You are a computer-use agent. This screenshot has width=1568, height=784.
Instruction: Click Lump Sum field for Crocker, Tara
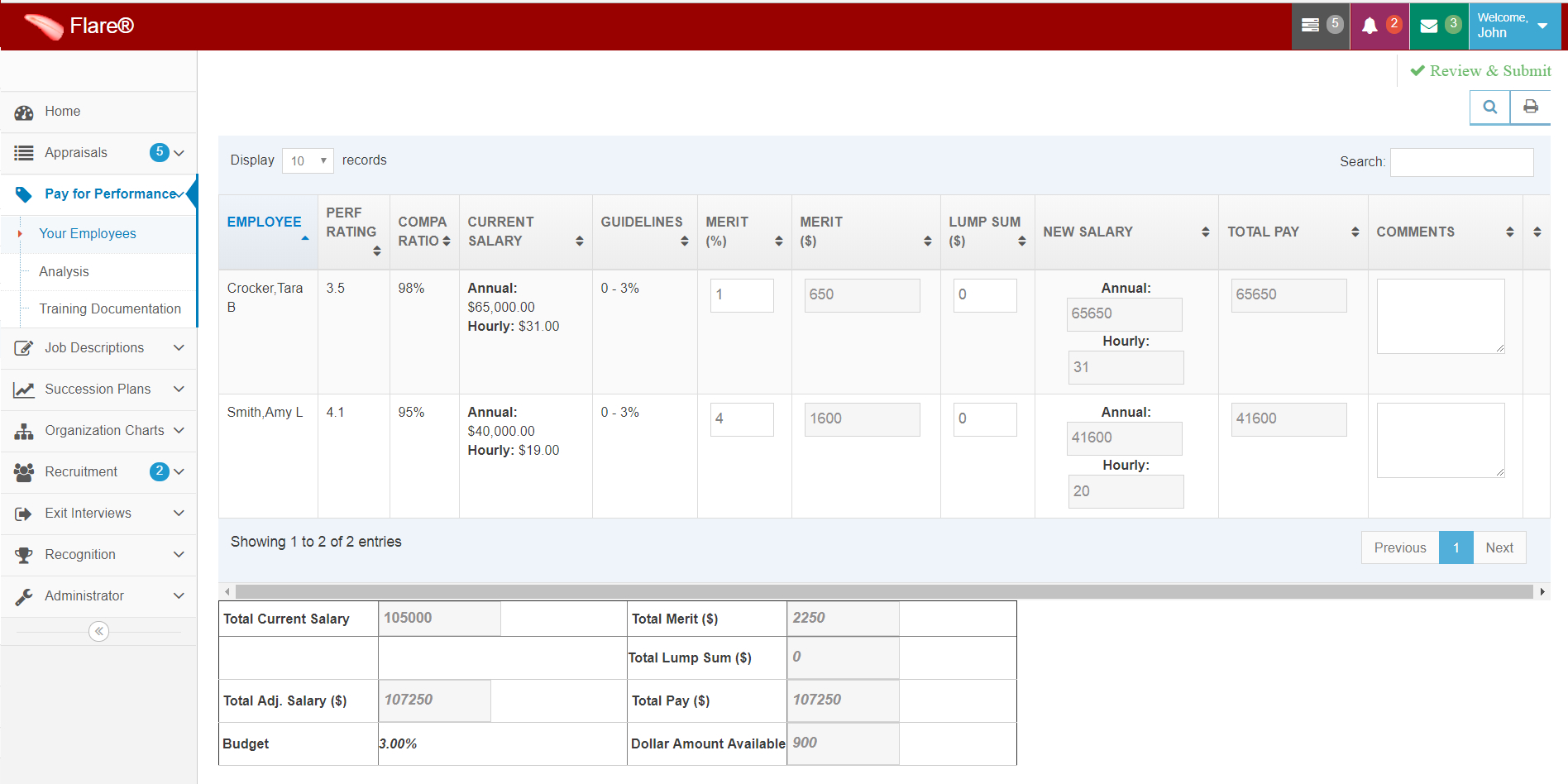[985, 295]
